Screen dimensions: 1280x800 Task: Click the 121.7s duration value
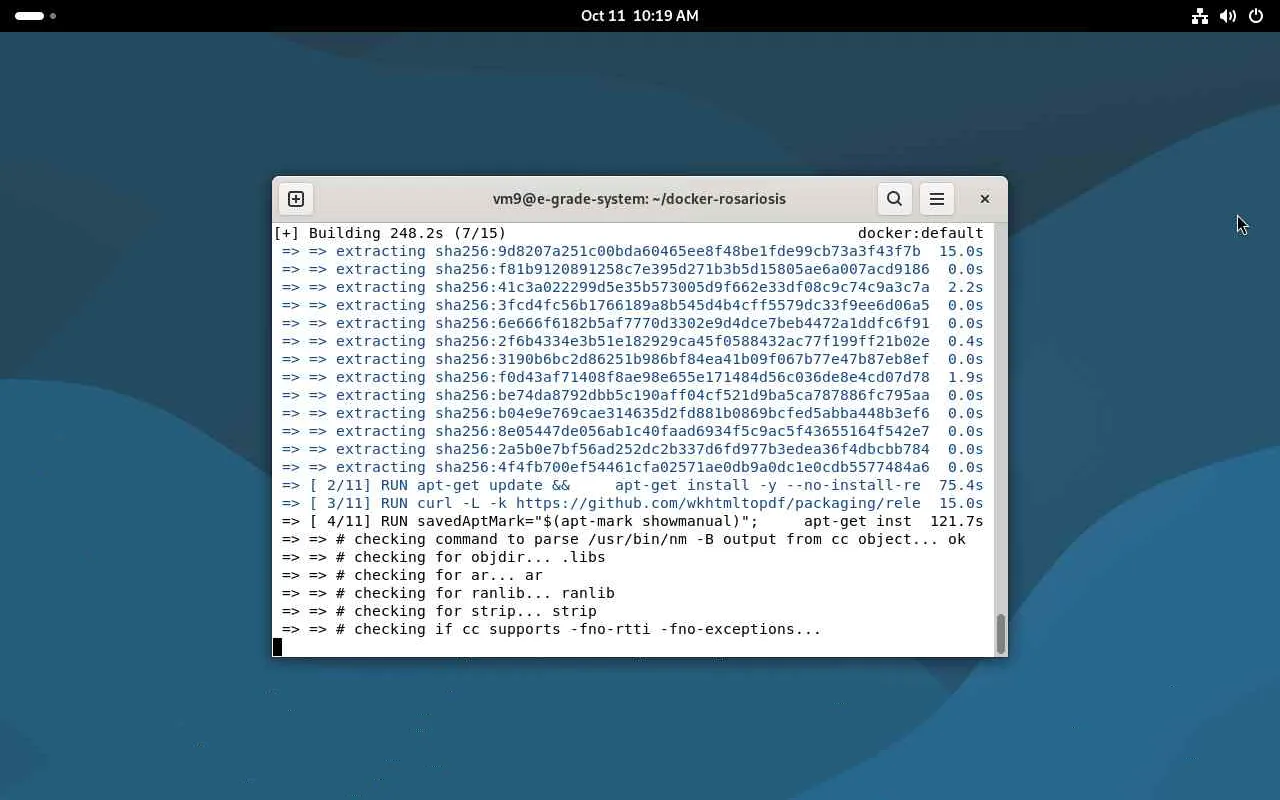[x=956, y=521]
